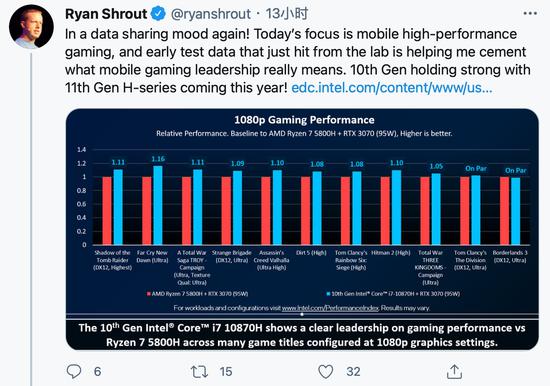
Task: Open the @ryanshrout handle
Action: [x=211, y=14]
